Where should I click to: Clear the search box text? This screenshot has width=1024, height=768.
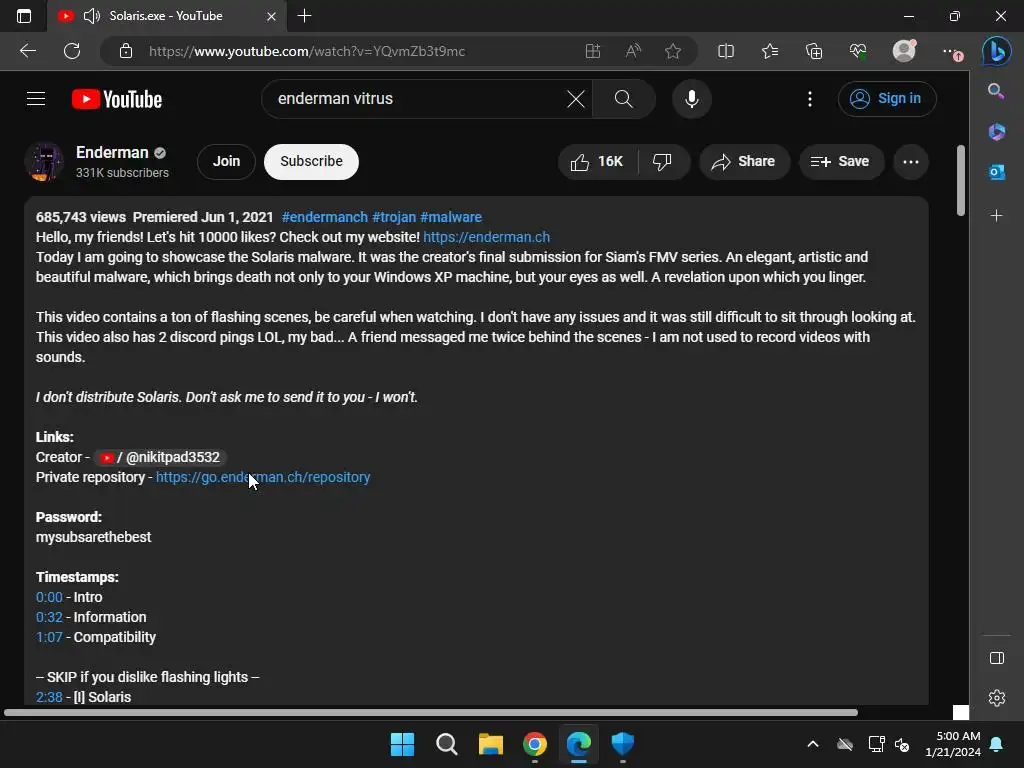click(x=575, y=99)
